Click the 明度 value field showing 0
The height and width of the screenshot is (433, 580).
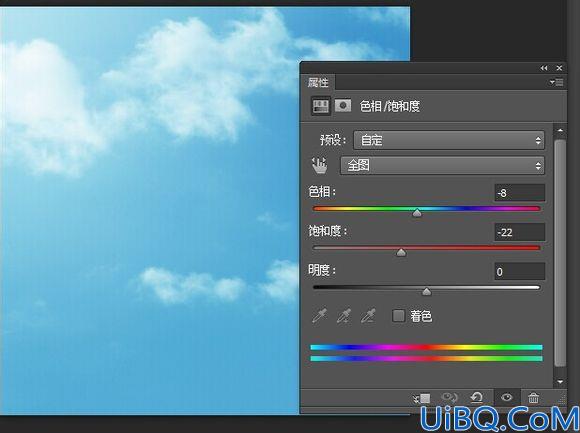[x=519, y=272]
